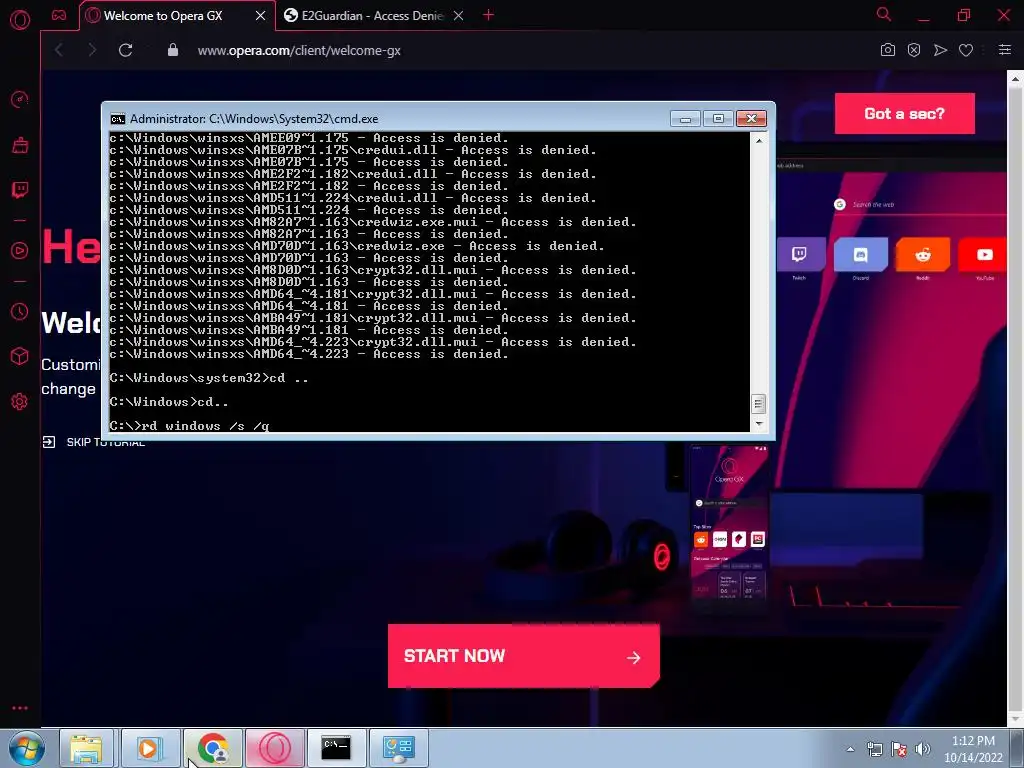
Task: Search tabs with magnifier icon
Action: coord(884,14)
